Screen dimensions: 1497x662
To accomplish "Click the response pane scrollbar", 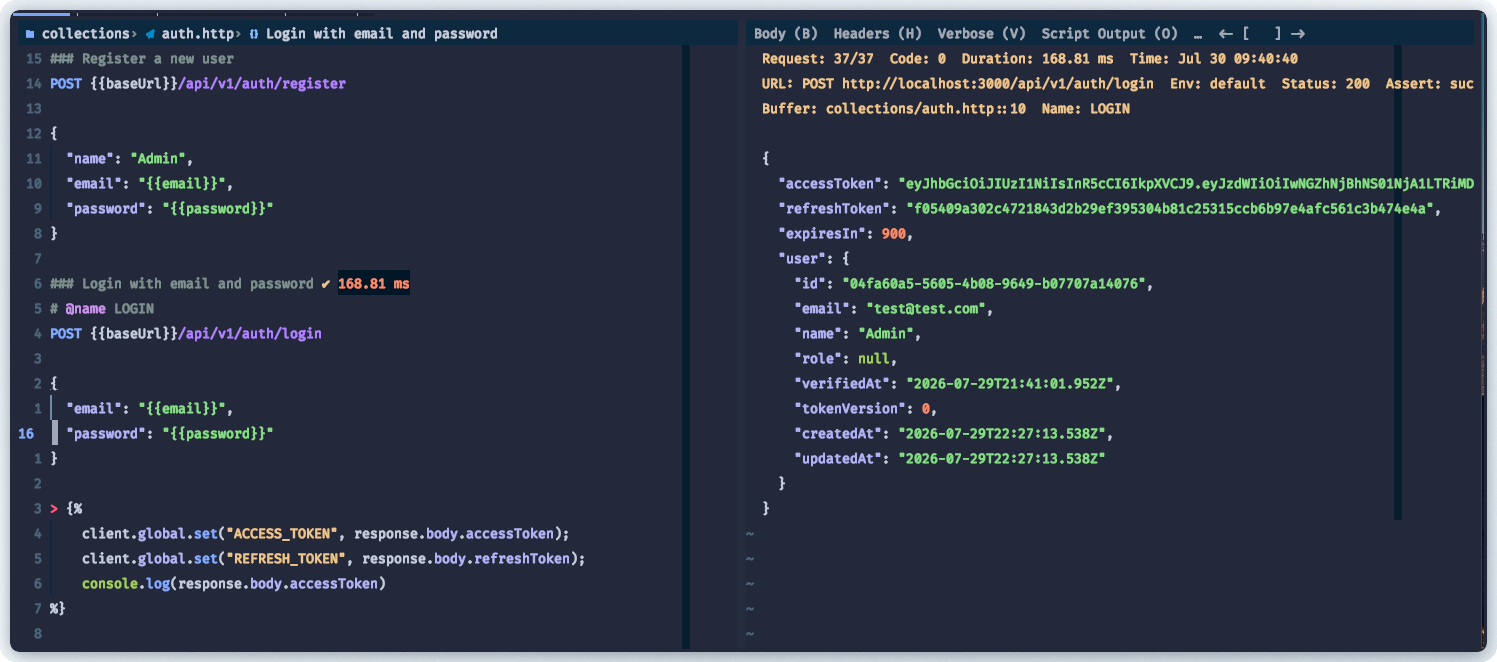I will tap(1397, 283).
